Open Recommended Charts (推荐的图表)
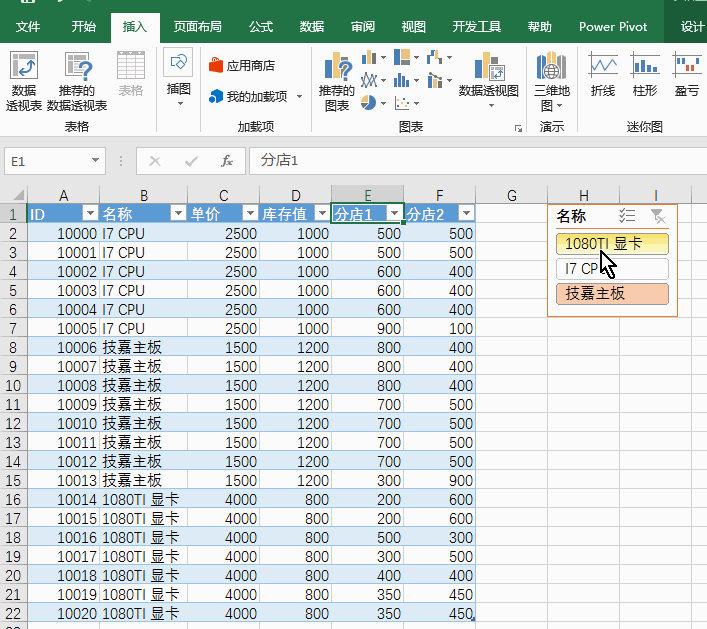 tap(337, 81)
